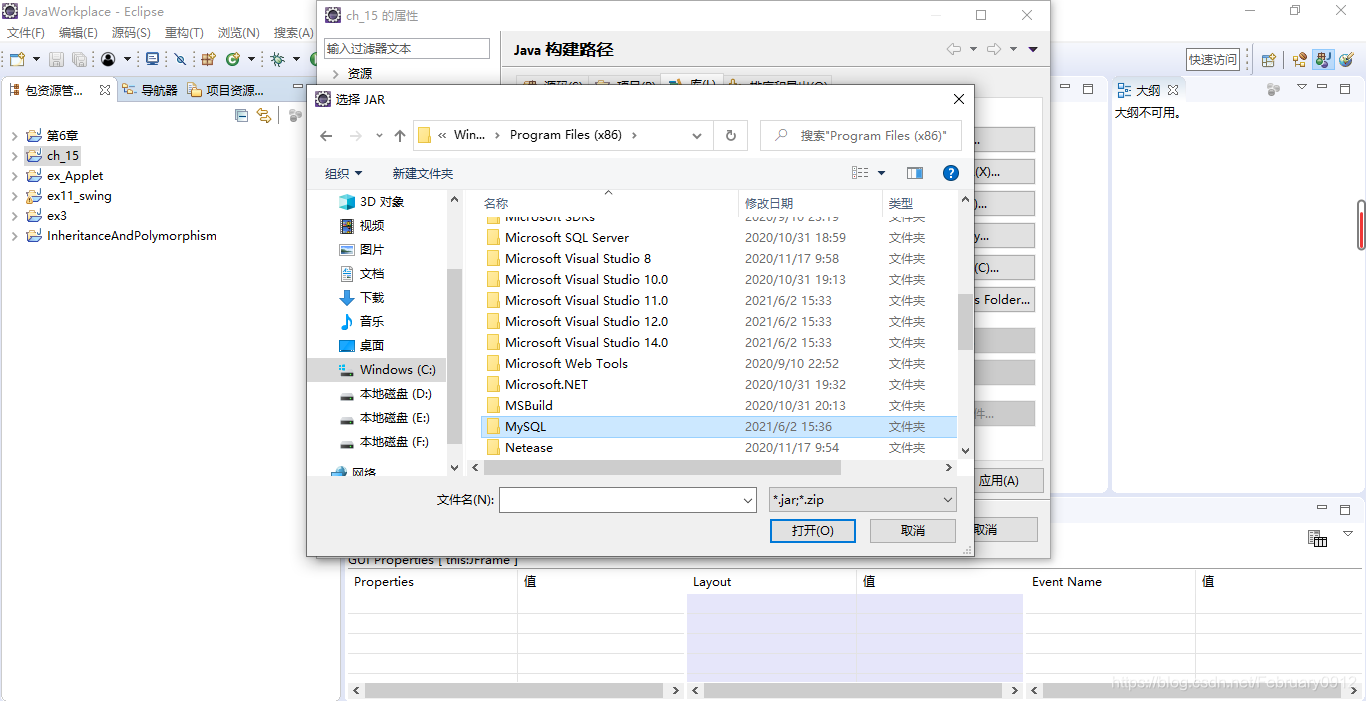Open dropdown next to New Java Class icon
1366x701 pixels.
click(251, 60)
